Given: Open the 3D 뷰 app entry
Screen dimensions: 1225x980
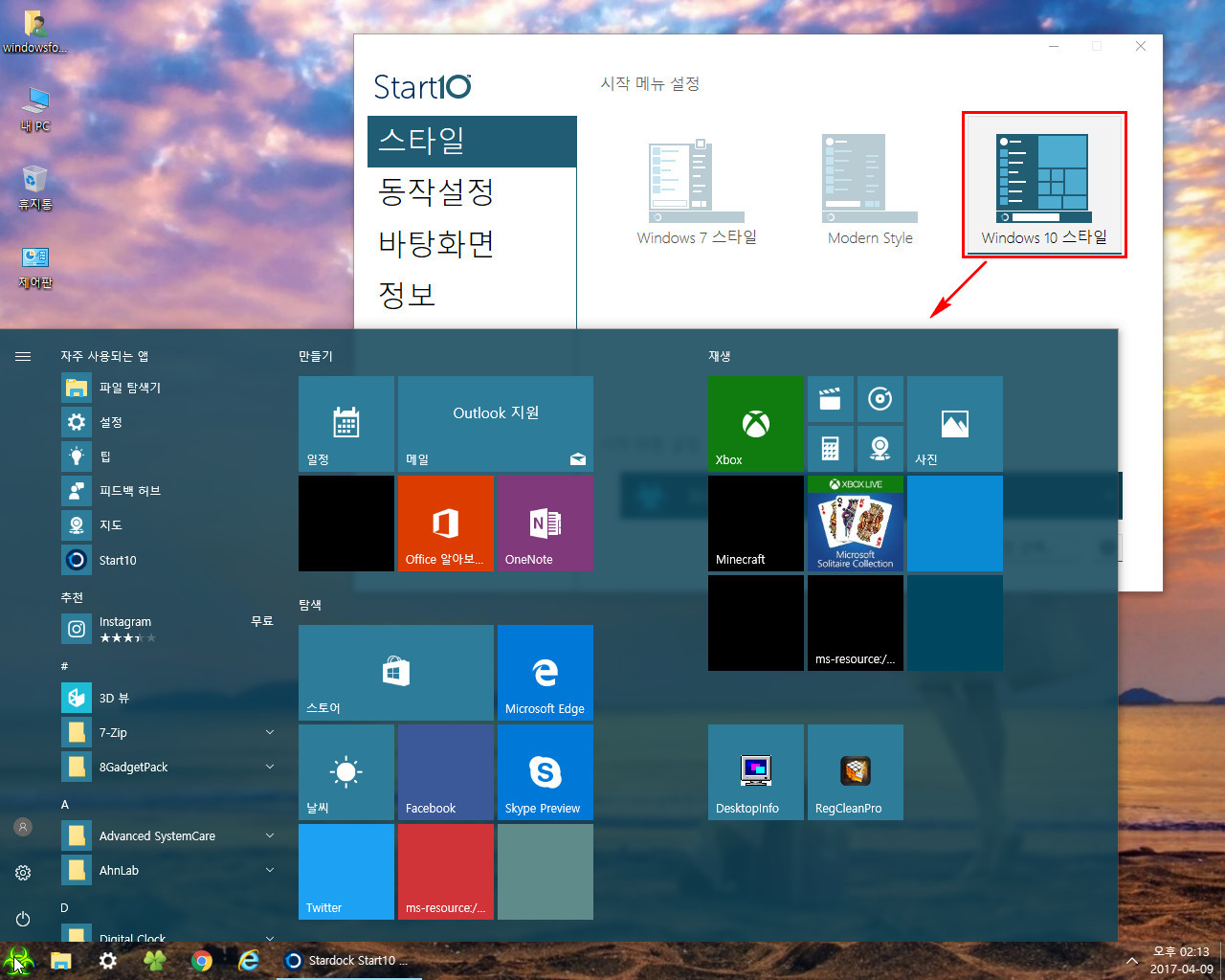Looking at the screenshot, I should (168, 698).
